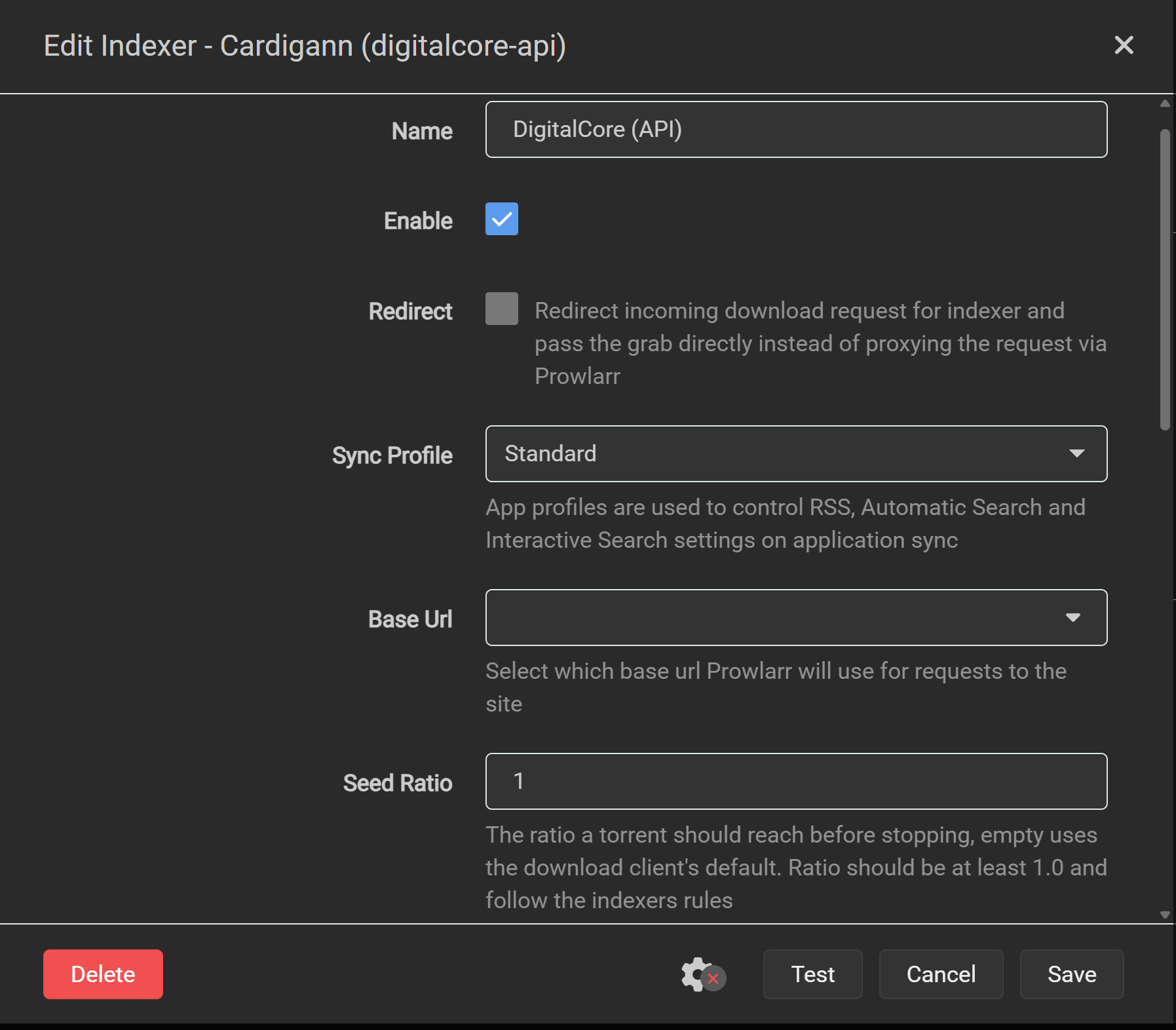Enable the Redirect checkbox
The image size is (1176, 1030).
501,309
